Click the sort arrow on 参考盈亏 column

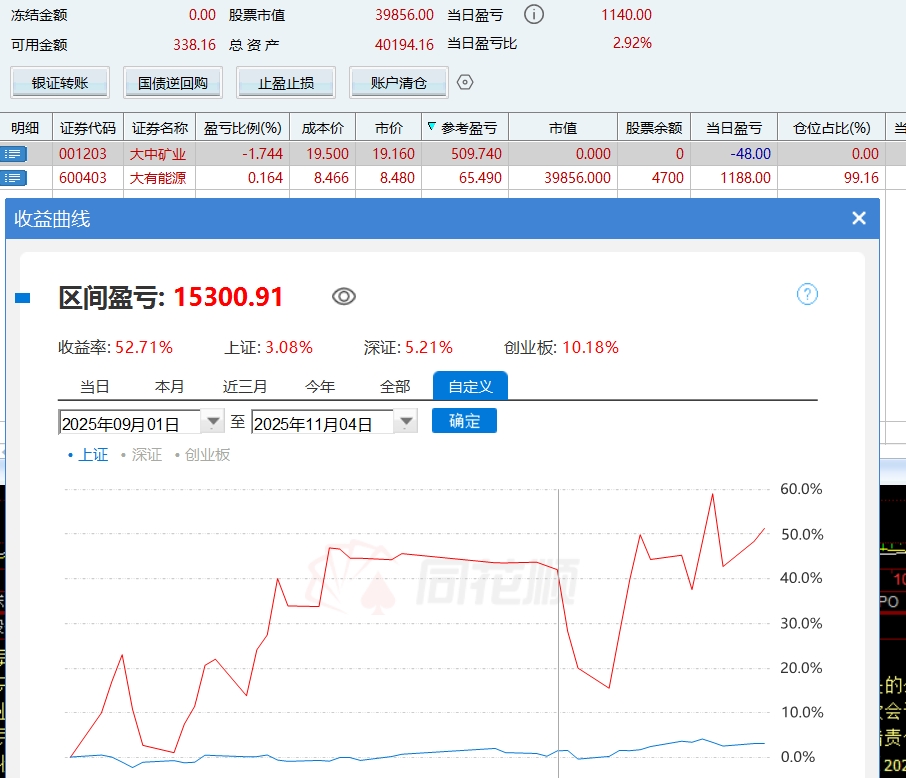pos(432,127)
